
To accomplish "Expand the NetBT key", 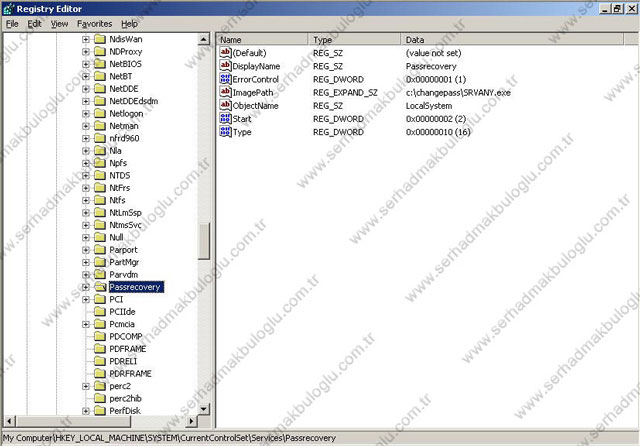I will [86, 76].
